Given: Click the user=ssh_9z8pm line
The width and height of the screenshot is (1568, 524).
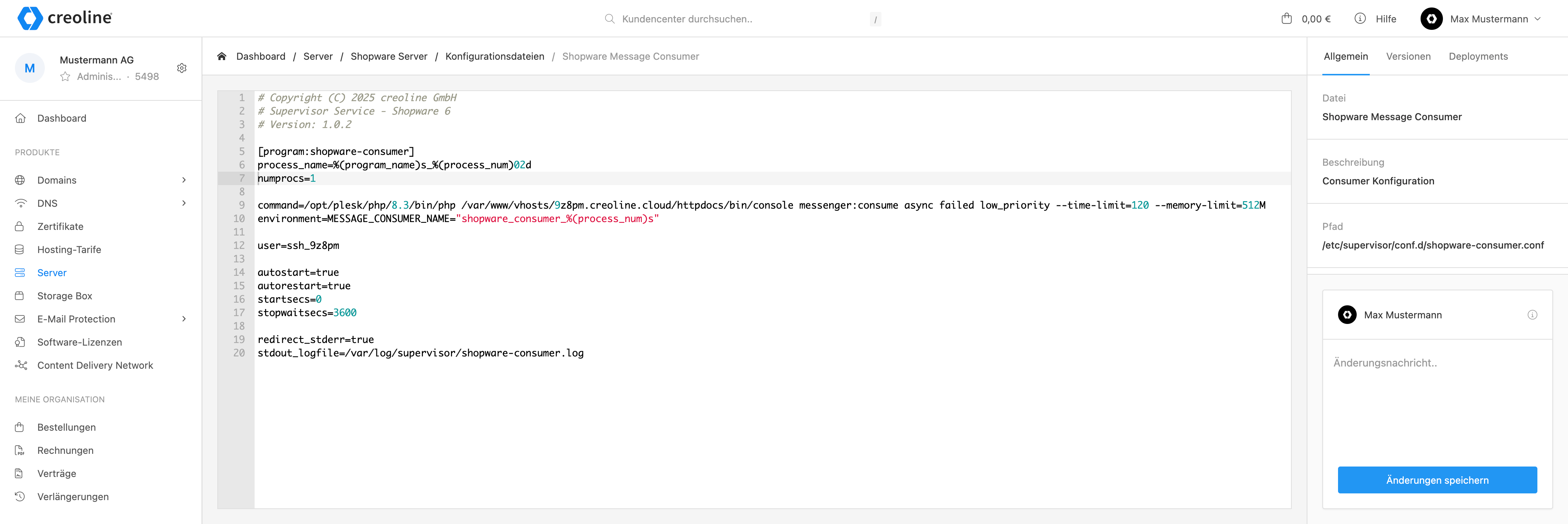Looking at the screenshot, I should coord(298,245).
